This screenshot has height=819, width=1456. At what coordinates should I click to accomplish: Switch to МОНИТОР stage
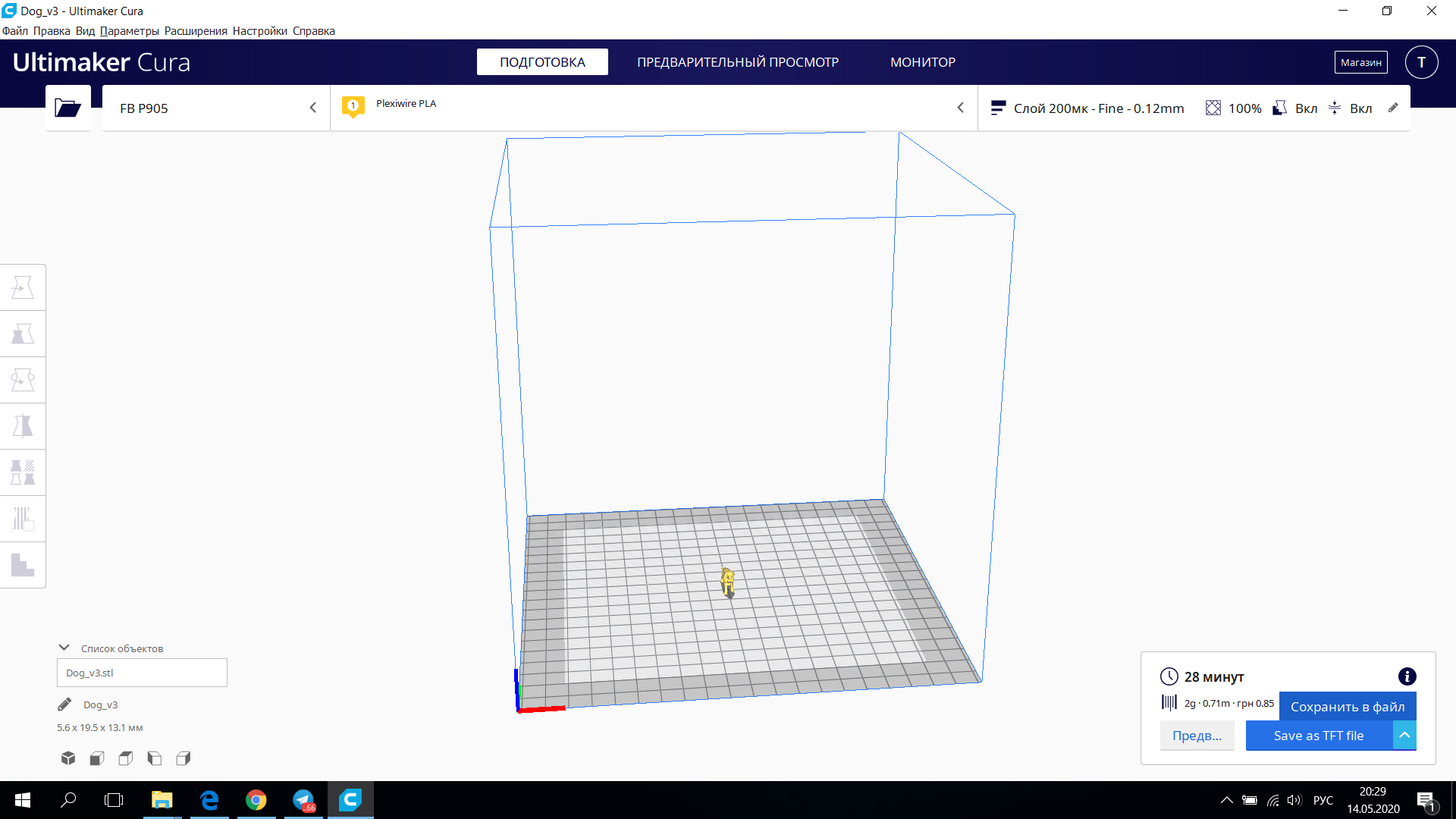(x=923, y=62)
